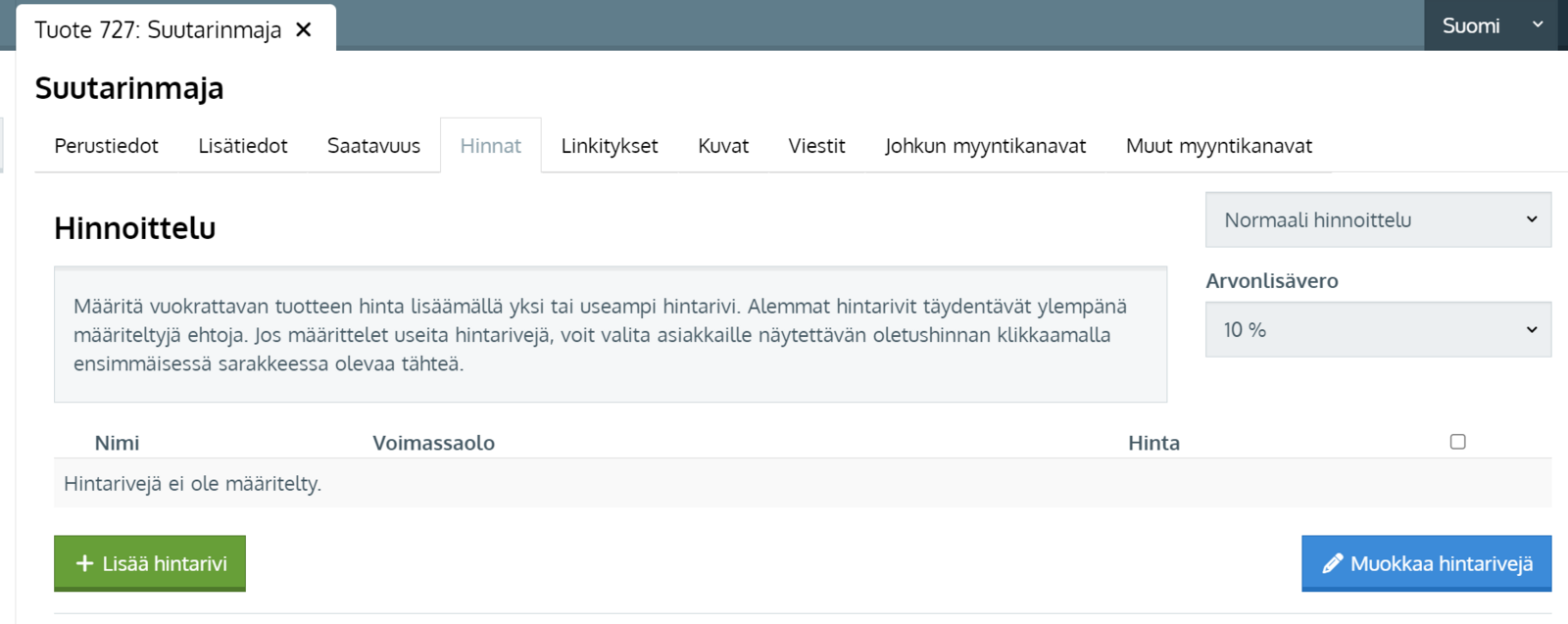Open the Muut myyntikanavat tab
The image size is (1568, 624).
(x=1218, y=146)
